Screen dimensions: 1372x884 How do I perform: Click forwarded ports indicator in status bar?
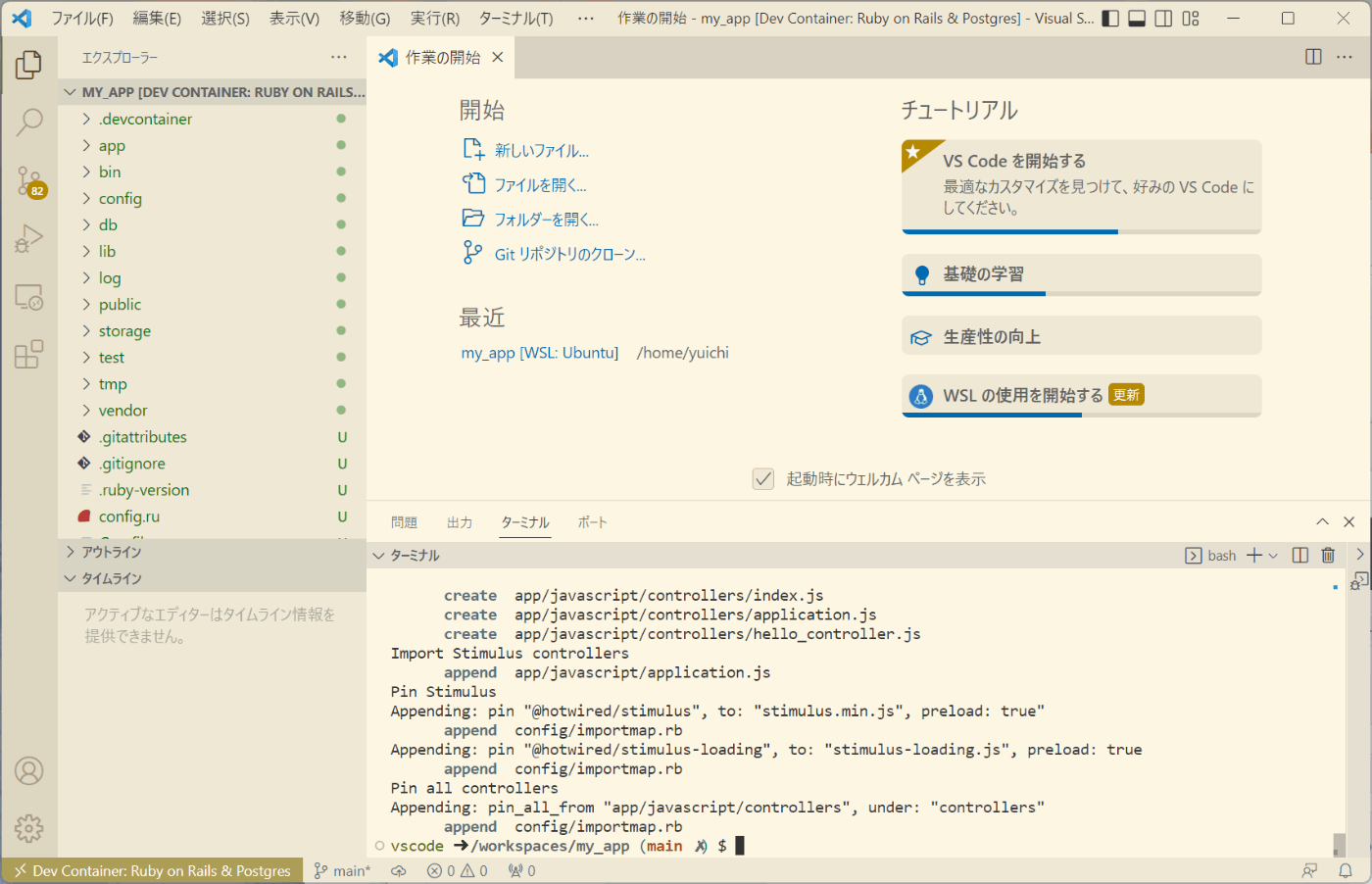pyautogui.click(x=521, y=870)
